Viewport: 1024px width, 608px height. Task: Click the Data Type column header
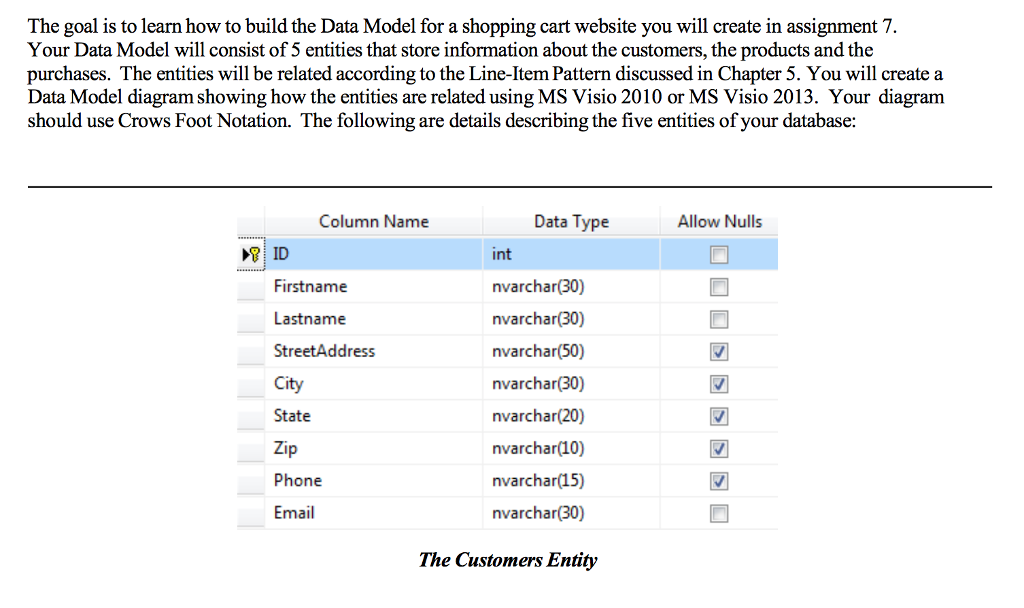point(571,221)
